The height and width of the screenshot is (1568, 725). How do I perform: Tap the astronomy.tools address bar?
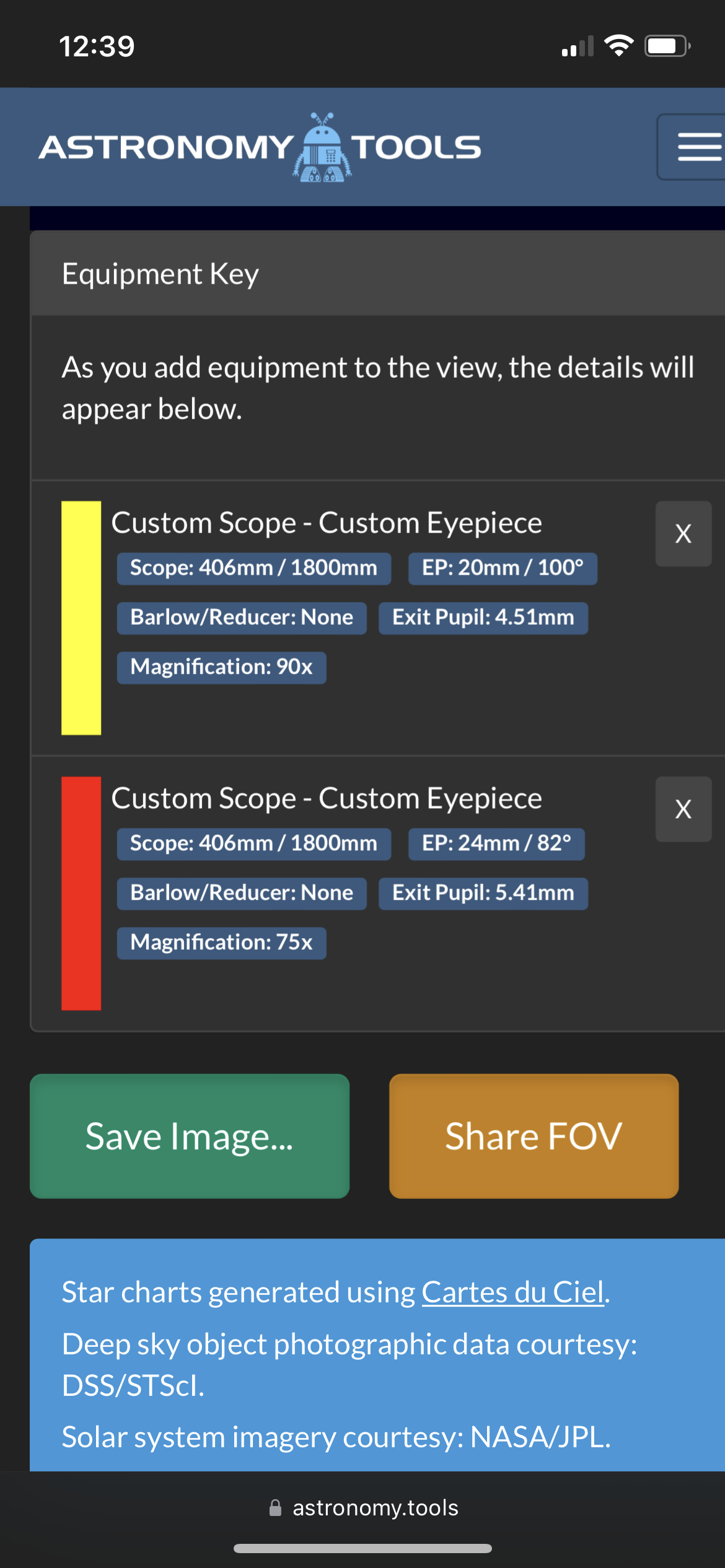[x=375, y=1508]
